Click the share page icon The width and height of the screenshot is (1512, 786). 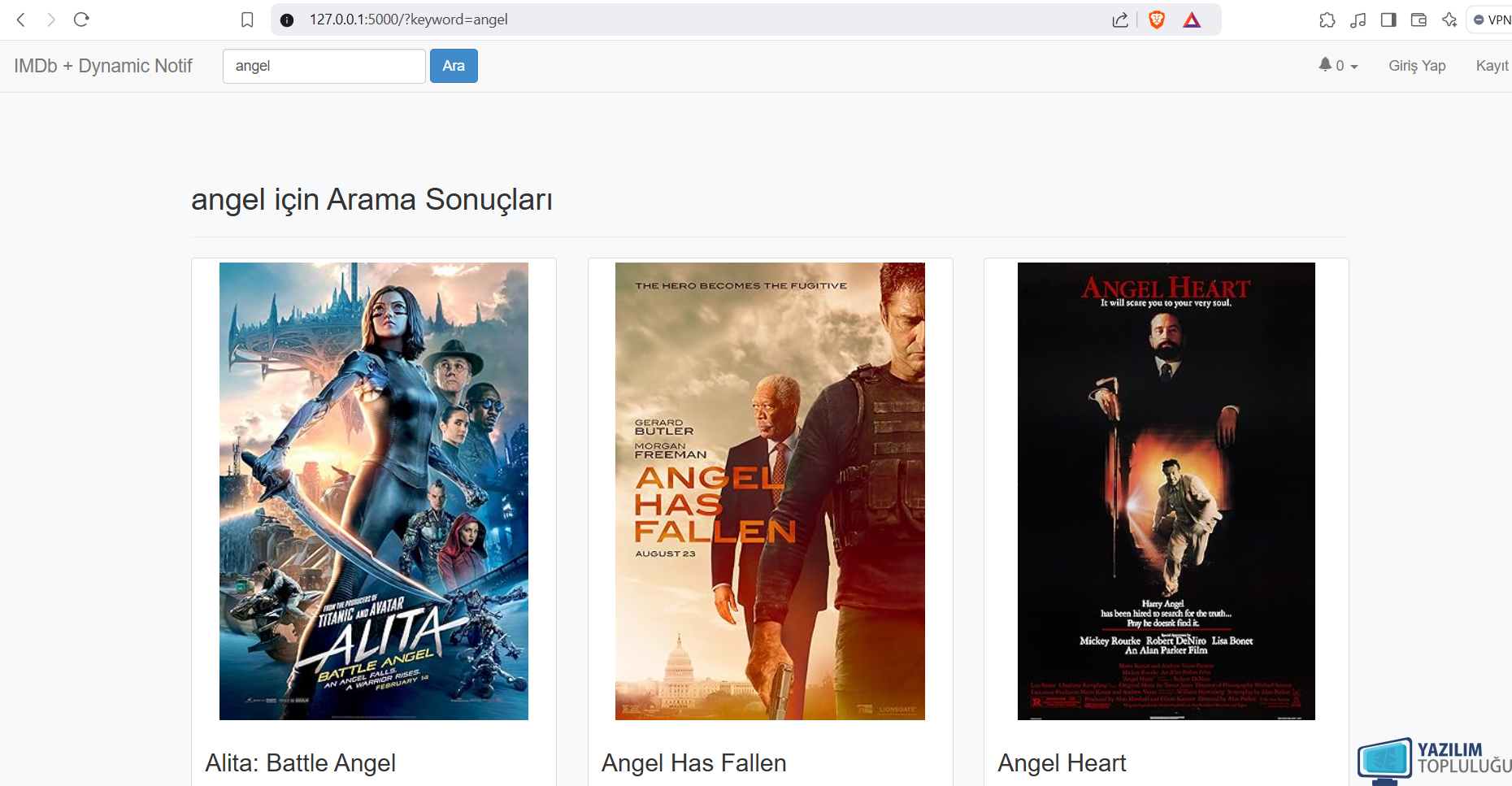point(1120,20)
